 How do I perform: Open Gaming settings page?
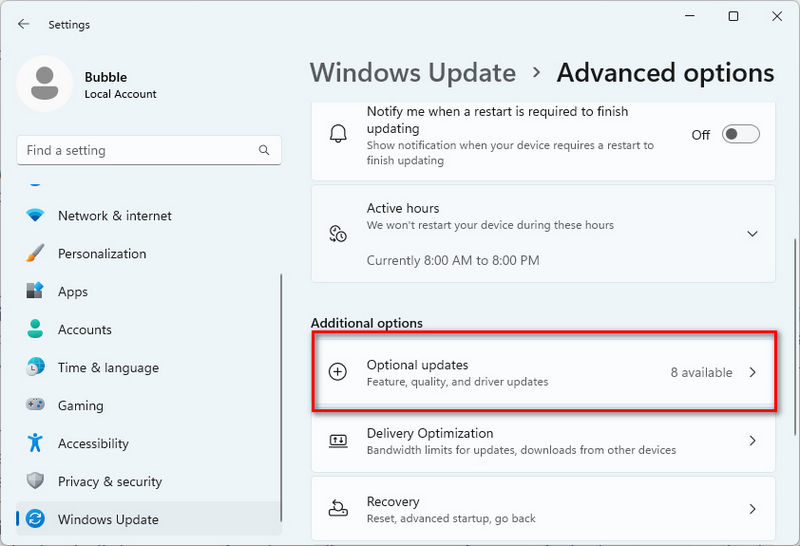pos(148,405)
